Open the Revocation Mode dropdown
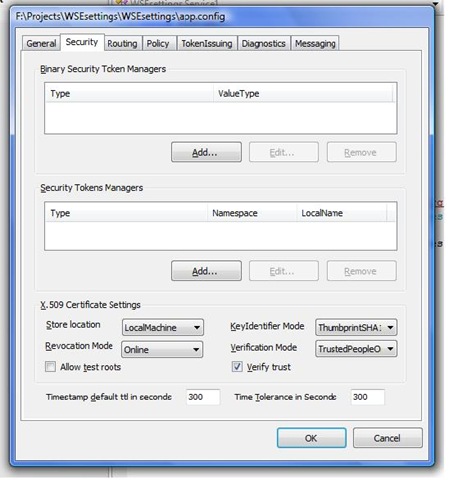Viewport: 449px width, 480px height. pyautogui.click(x=162, y=349)
